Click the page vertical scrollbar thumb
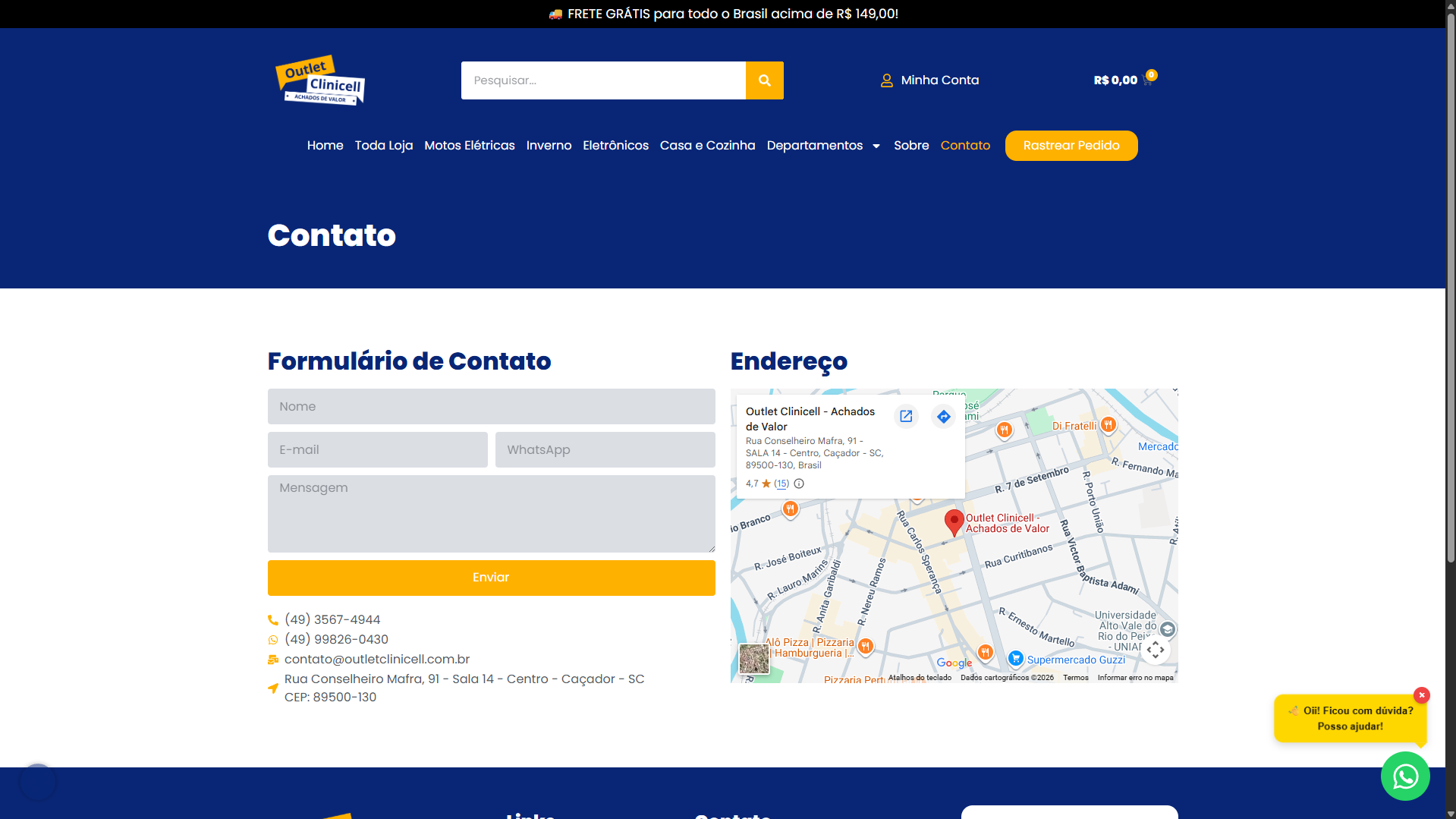The width and height of the screenshot is (1456, 819). [1451, 288]
